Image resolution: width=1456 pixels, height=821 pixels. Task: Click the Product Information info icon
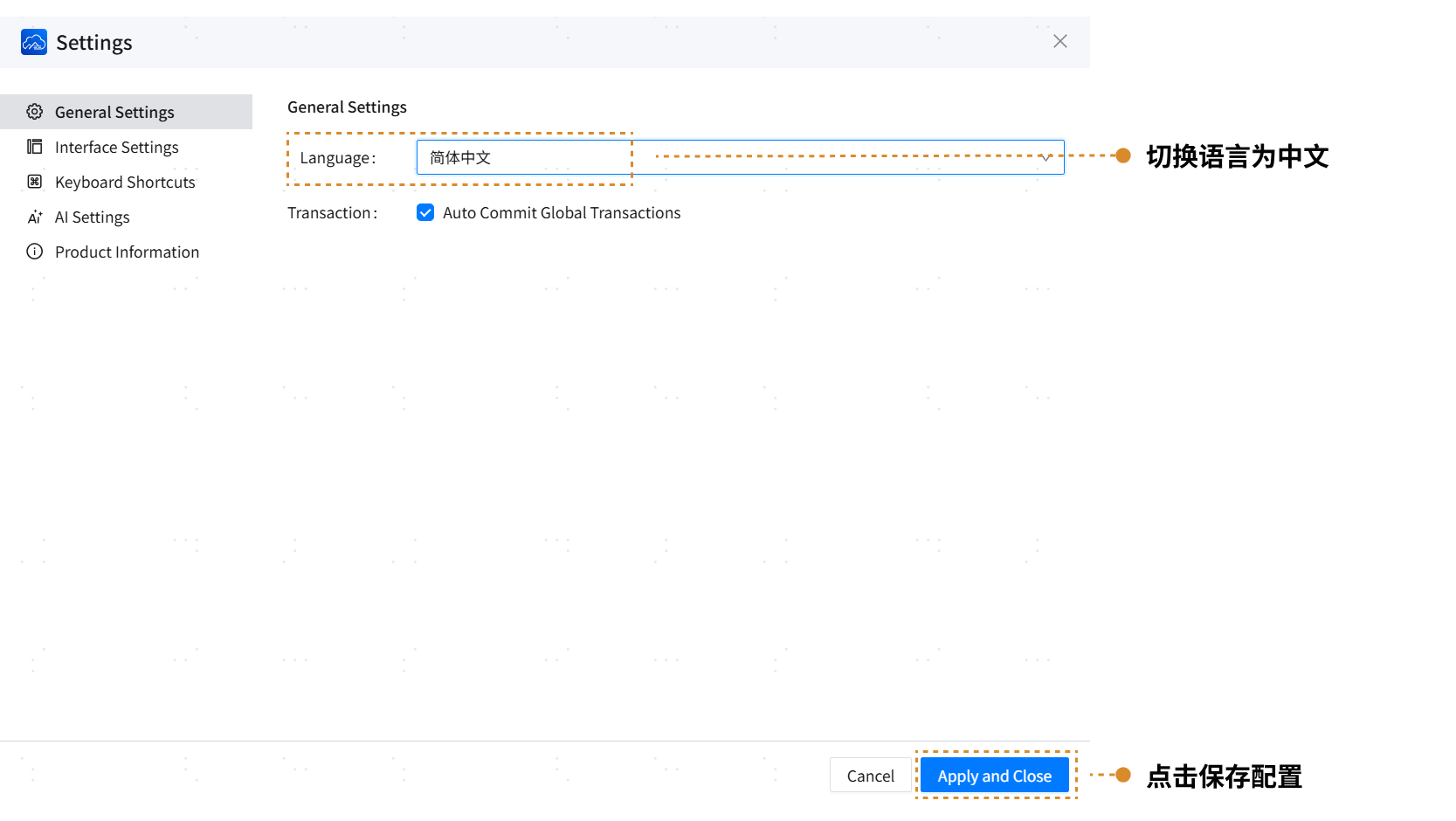coord(35,252)
